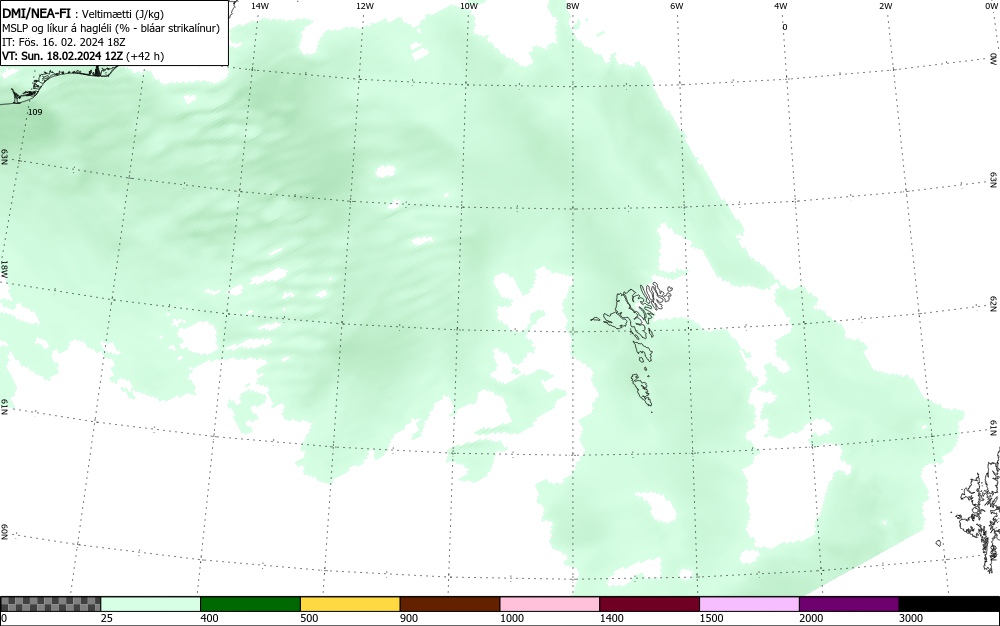Click the light green 25–400 legend swatch
The image size is (1000, 626).
pyautogui.click(x=151, y=604)
